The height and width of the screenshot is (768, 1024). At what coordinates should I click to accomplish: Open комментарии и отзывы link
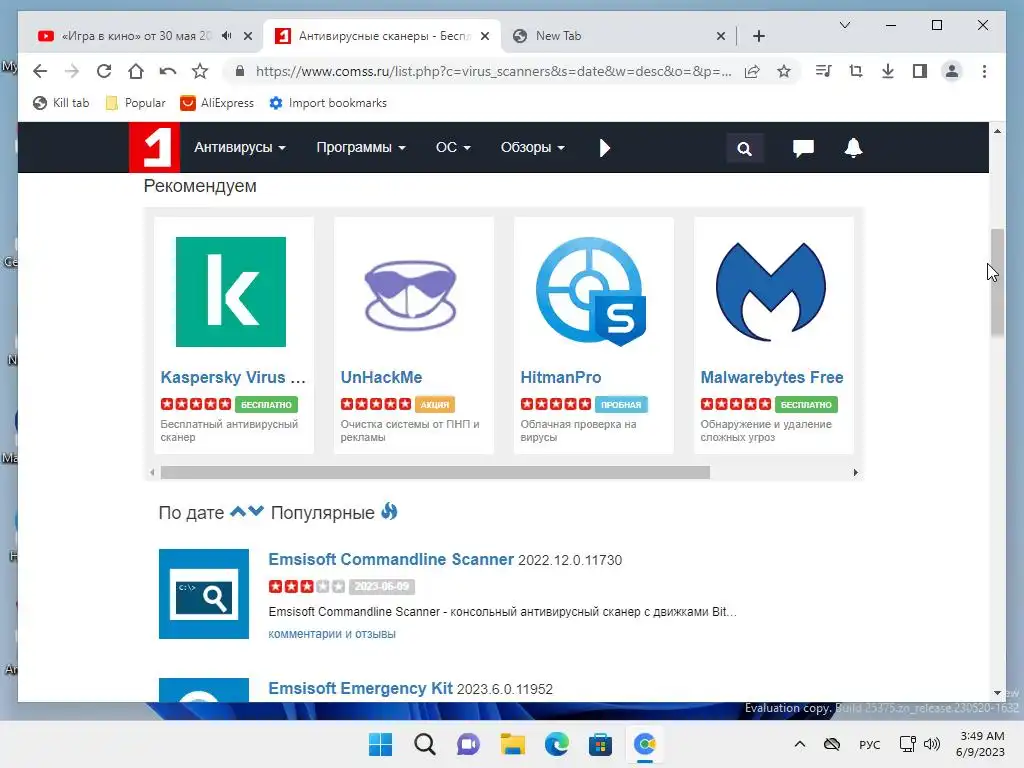(x=332, y=633)
